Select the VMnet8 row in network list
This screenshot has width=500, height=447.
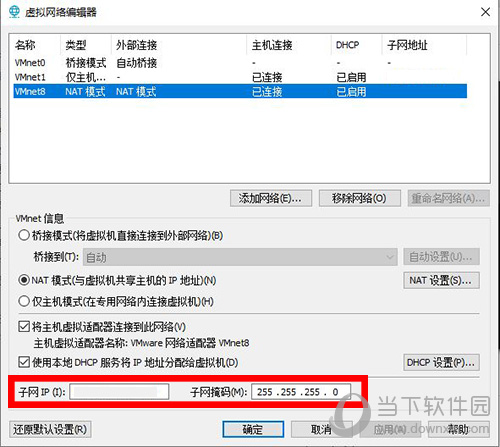click(x=240, y=91)
